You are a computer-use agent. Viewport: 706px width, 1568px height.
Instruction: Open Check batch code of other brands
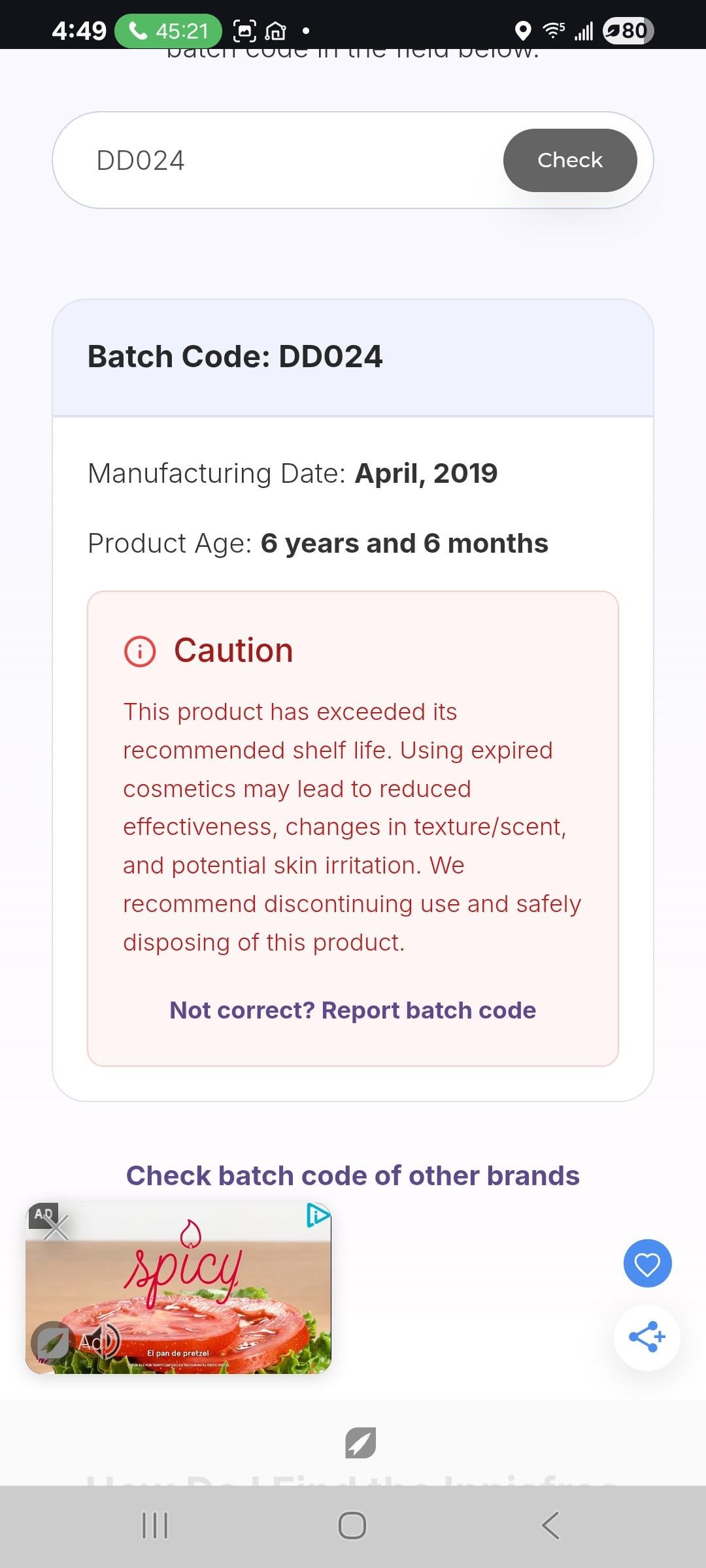click(352, 1175)
